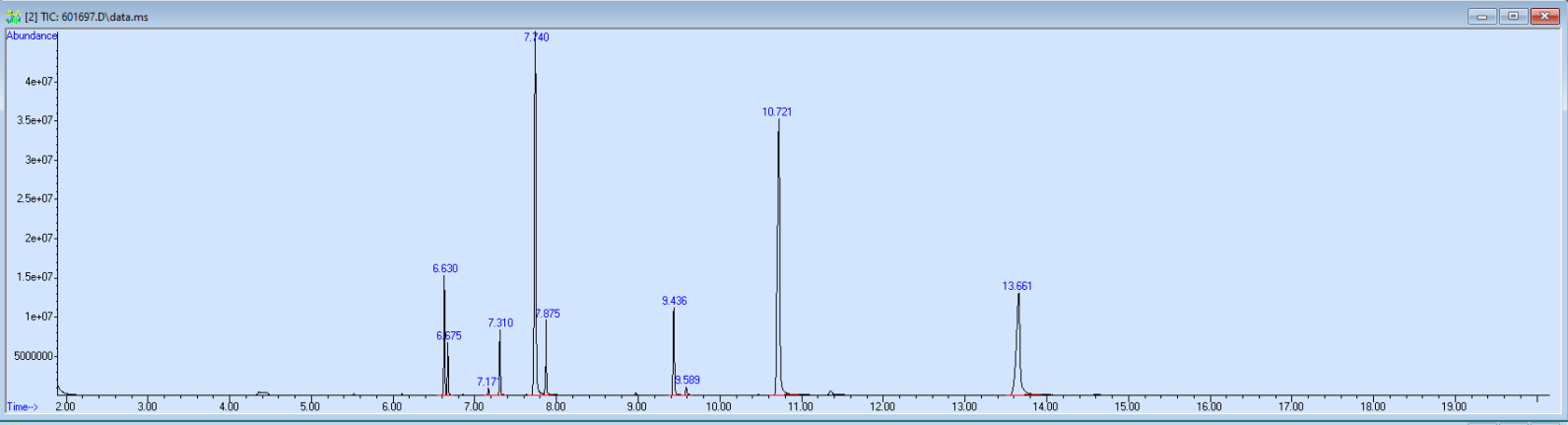Select the peak labeled 7.740
1568x425 pixels.
click(x=537, y=37)
